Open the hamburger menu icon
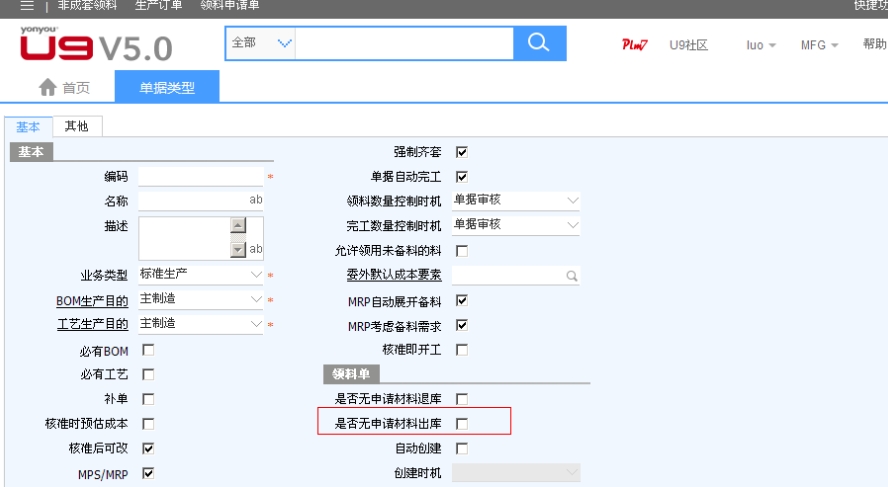Screen dimensions: 888x487 [27, 6]
